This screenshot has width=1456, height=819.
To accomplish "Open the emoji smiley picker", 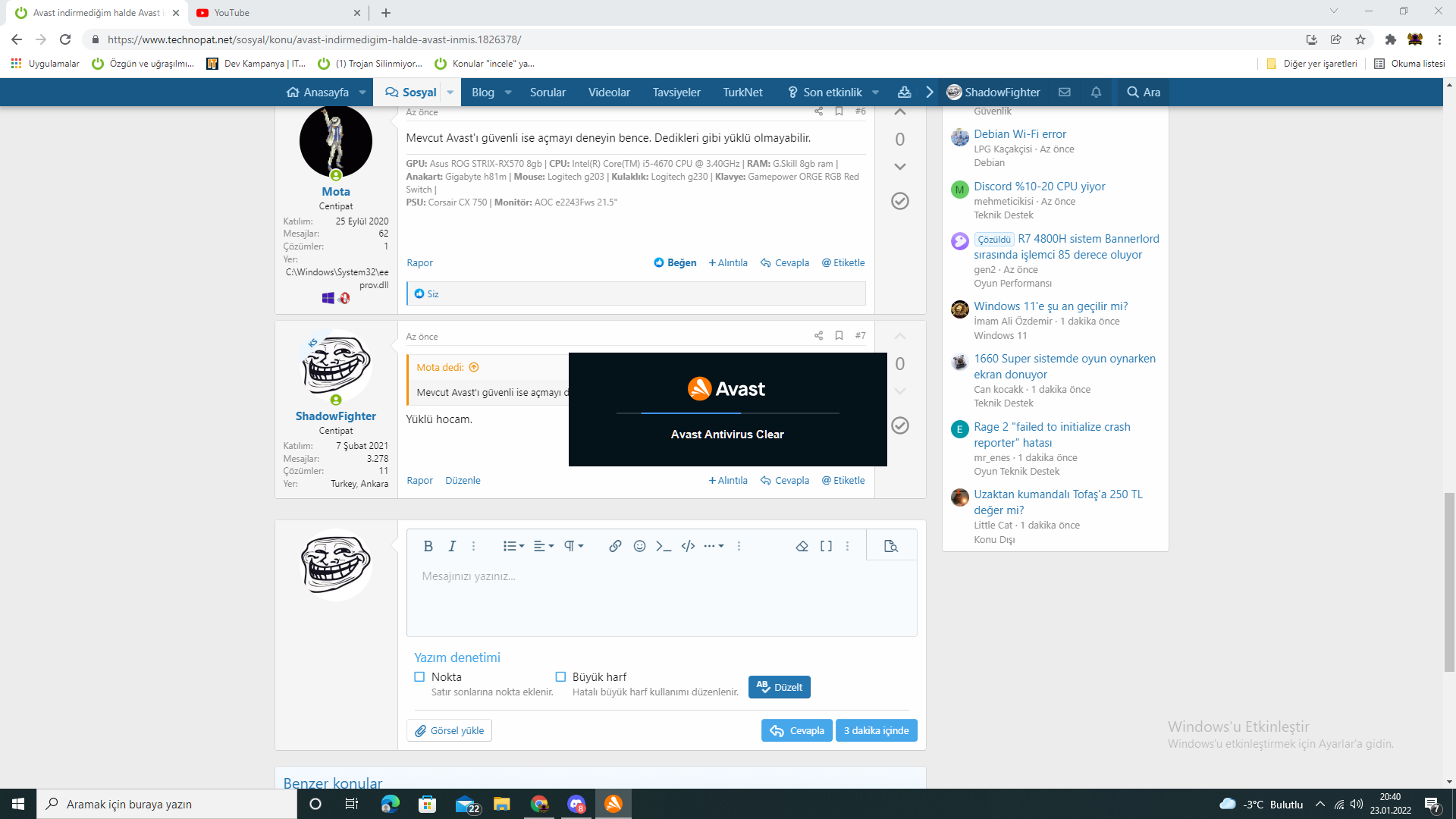I will (x=639, y=546).
